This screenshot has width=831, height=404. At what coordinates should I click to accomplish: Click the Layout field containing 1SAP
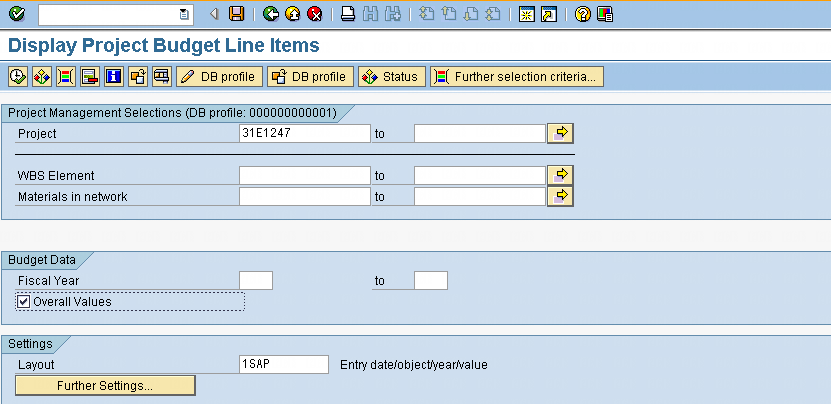[284, 365]
